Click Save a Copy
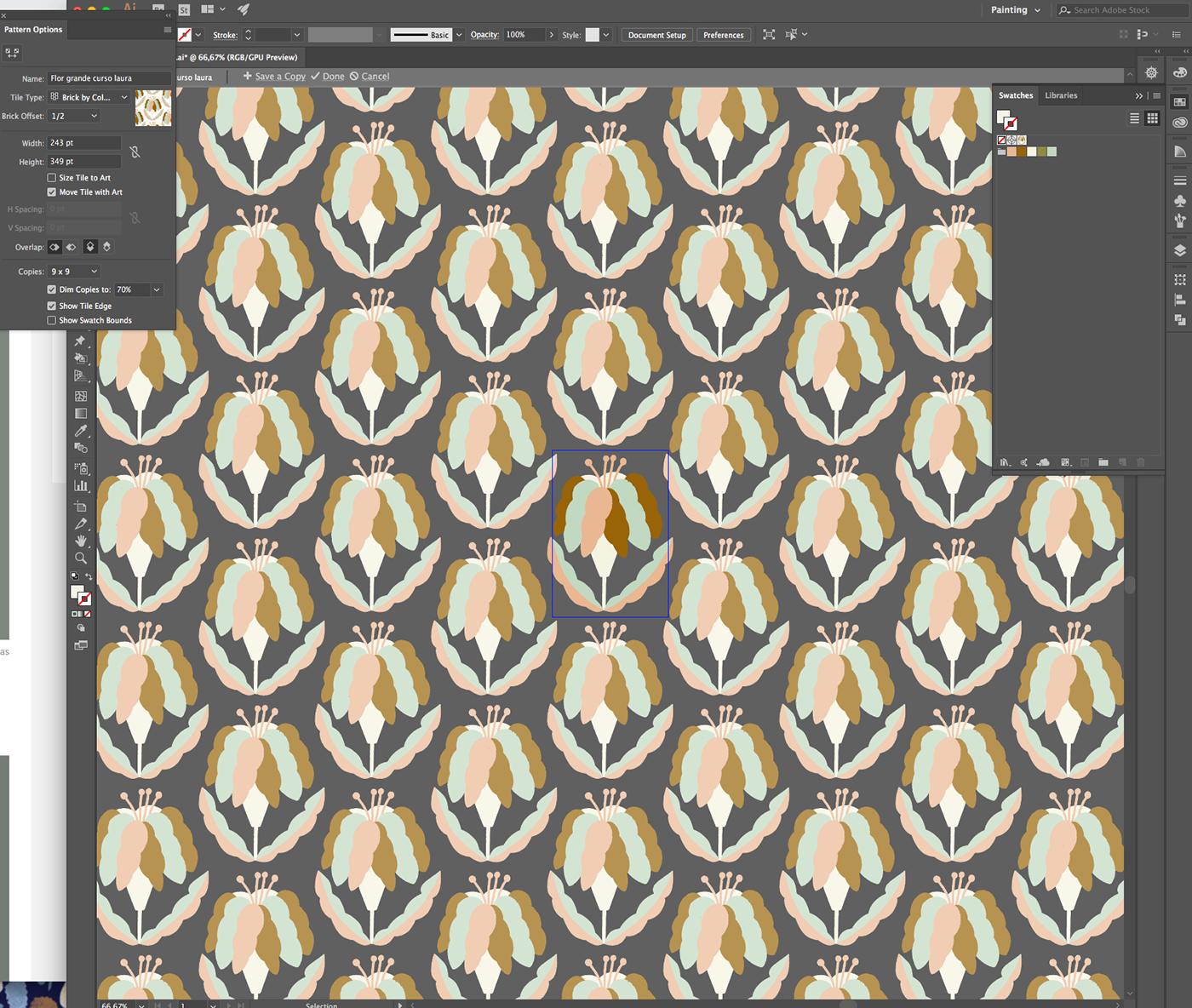Screen dimensions: 1192x1008 click(274, 77)
